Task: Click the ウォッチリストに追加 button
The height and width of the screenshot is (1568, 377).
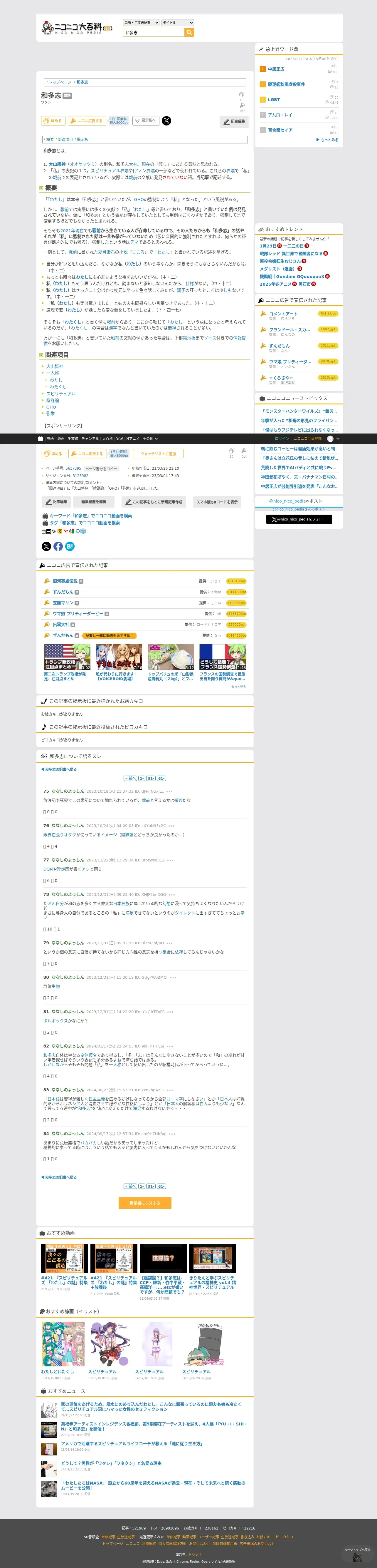Action: pos(158,454)
